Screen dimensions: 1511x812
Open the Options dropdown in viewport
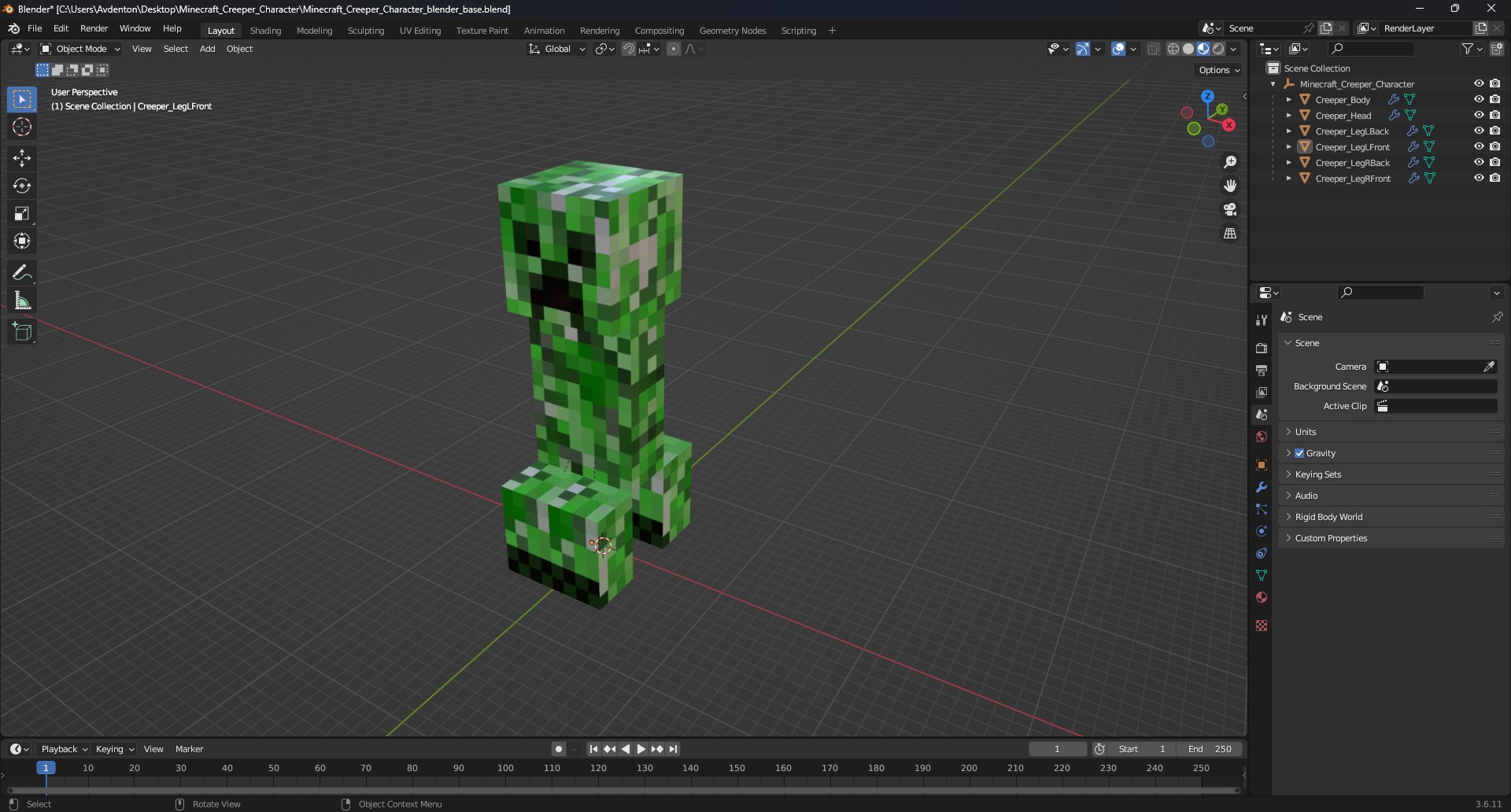coord(1218,70)
